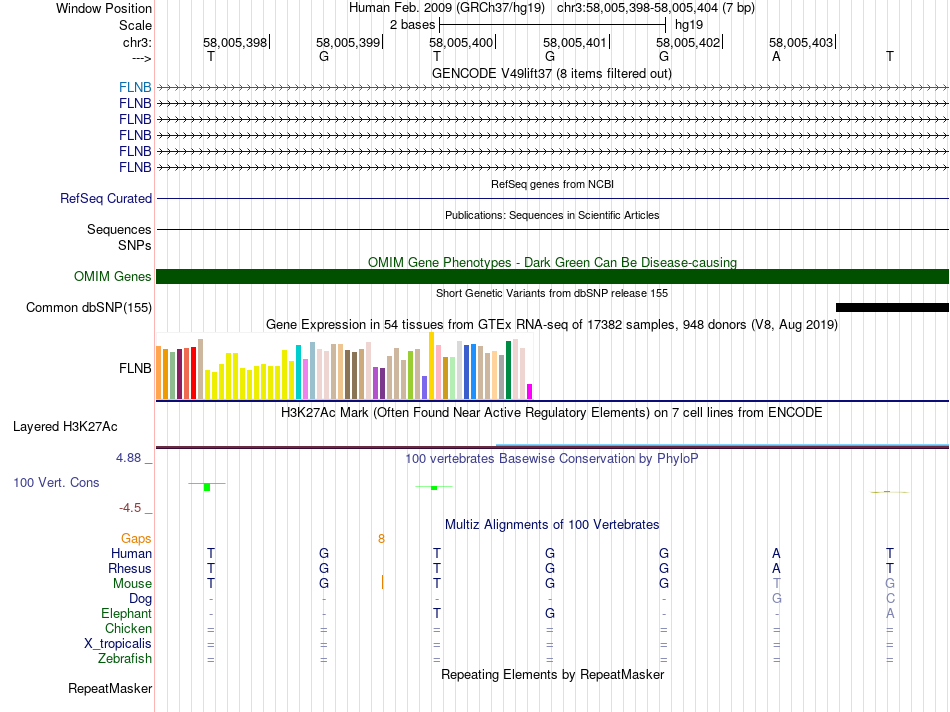Click the Mouse species label
Screen dimensions: 950x712
[x=132, y=584]
